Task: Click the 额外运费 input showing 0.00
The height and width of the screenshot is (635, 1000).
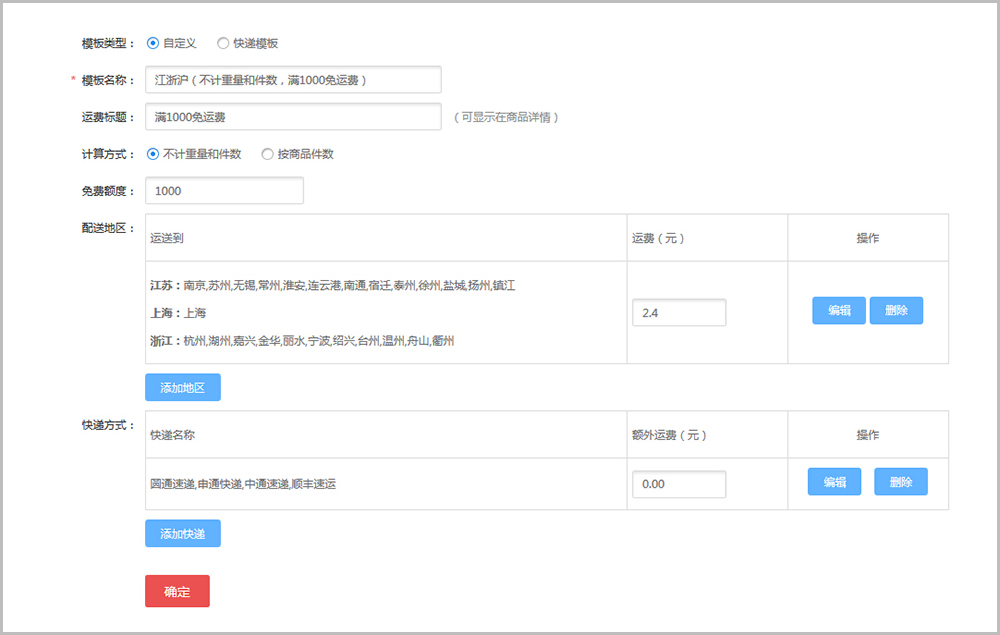Action: click(x=679, y=484)
